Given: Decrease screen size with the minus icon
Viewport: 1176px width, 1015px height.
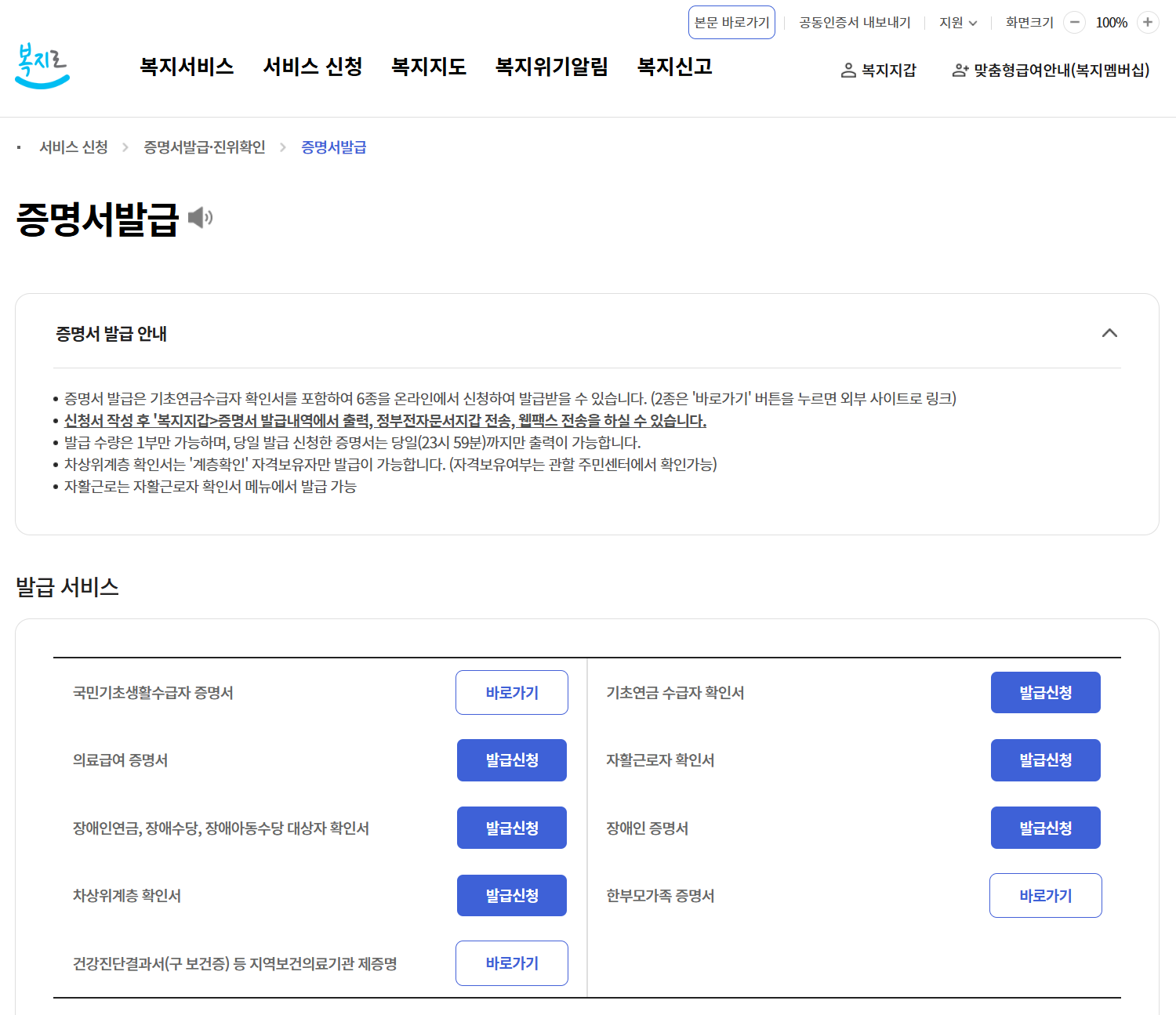Looking at the screenshot, I should [x=1074, y=23].
